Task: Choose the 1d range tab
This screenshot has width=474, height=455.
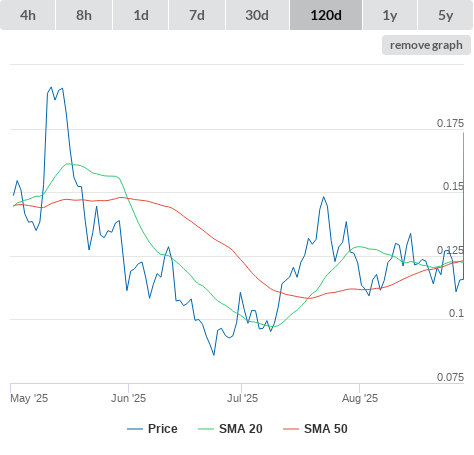Action: click(141, 15)
